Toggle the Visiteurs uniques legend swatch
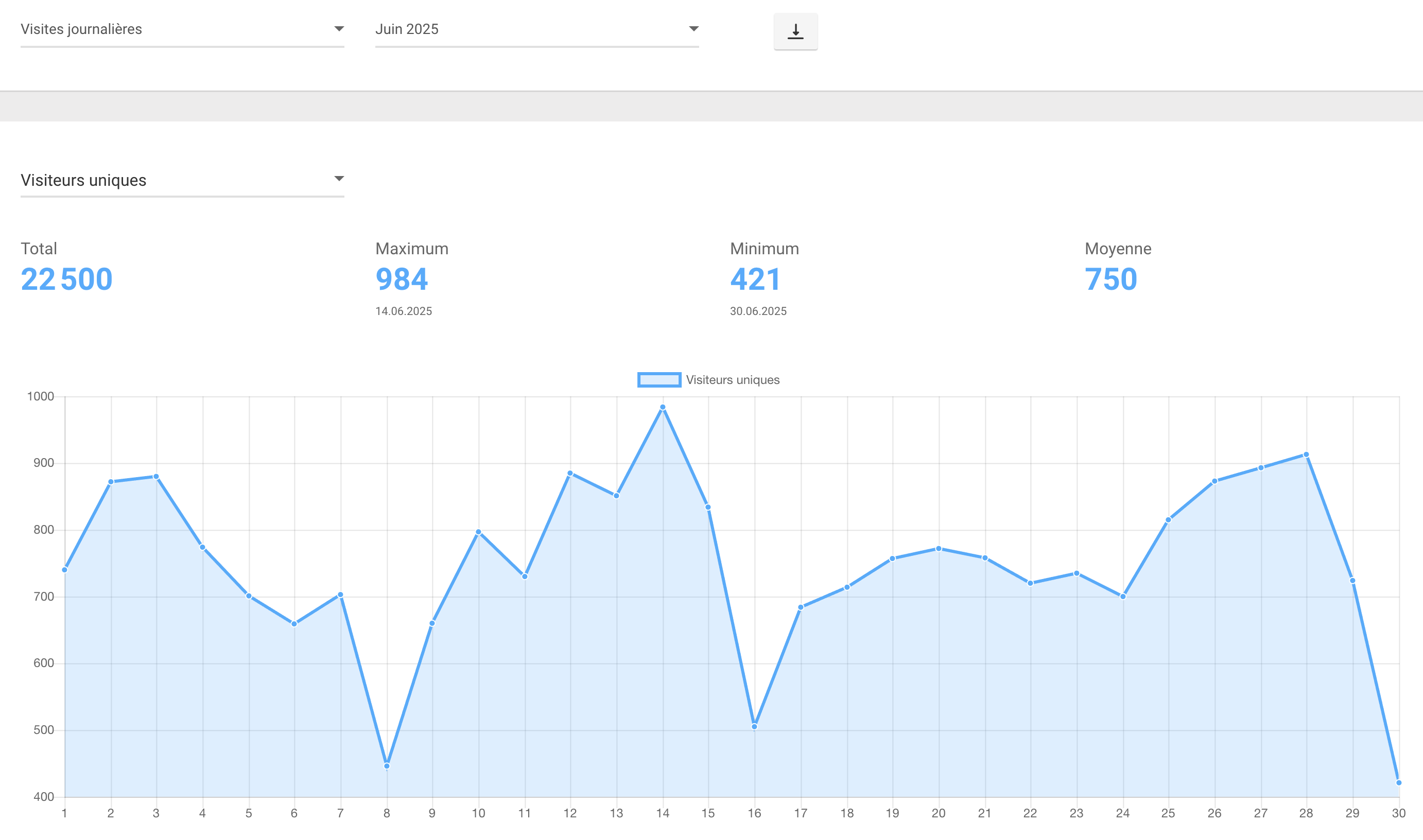The image size is (1423, 840). point(659,380)
